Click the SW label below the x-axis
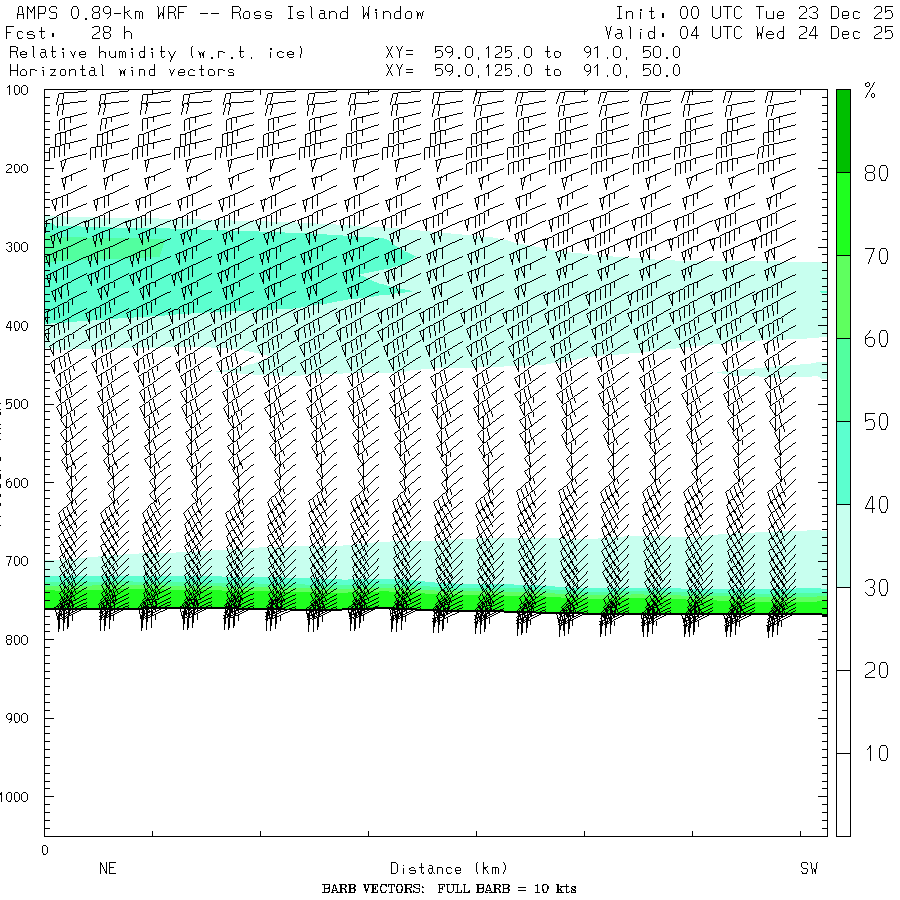 (808, 869)
